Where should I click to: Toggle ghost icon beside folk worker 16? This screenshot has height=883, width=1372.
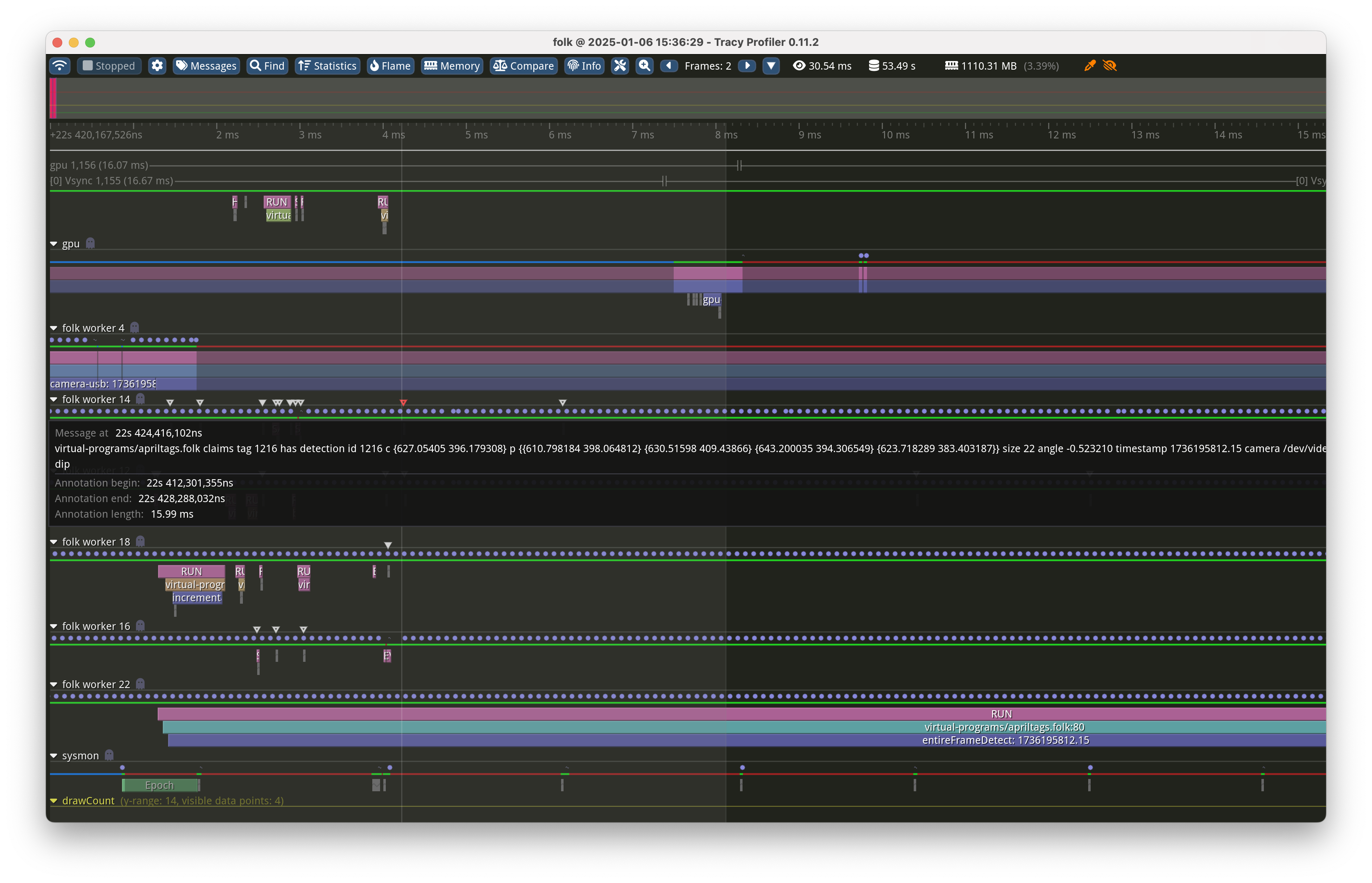coord(140,626)
